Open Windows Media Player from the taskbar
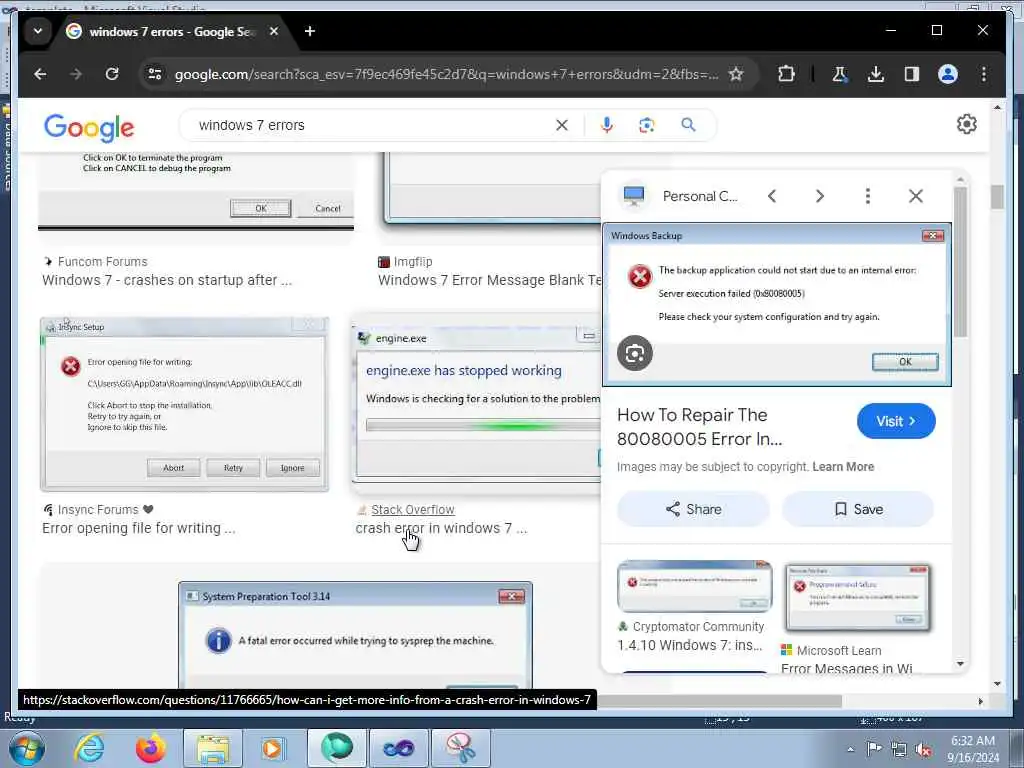This screenshot has width=1024, height=768. [272, 748]
